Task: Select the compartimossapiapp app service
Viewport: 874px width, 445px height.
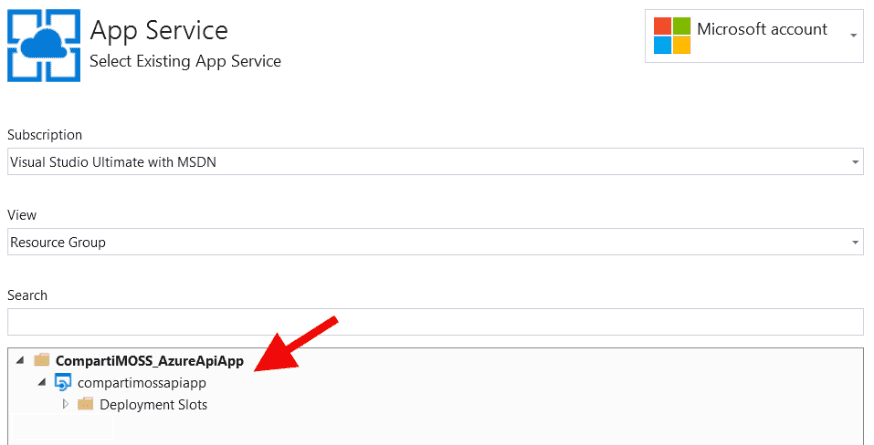Action: click(142, 383)
